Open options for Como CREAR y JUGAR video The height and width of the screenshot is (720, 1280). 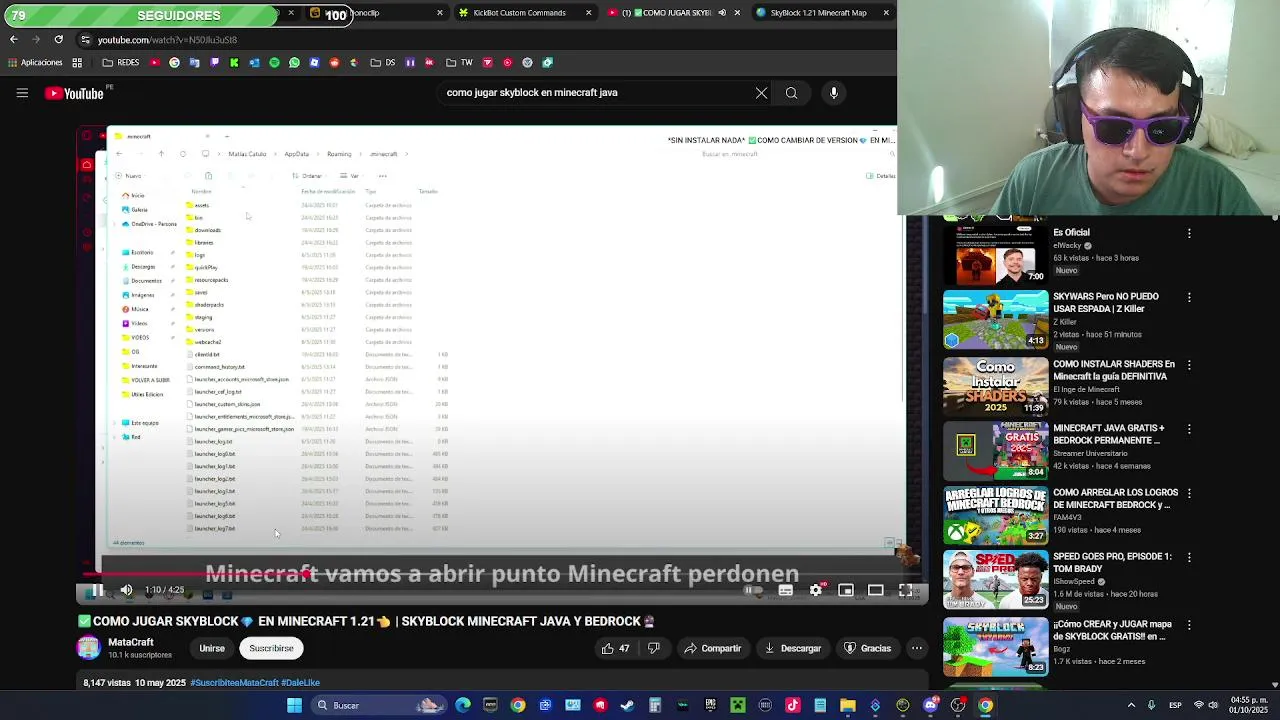coord(1189,625)
